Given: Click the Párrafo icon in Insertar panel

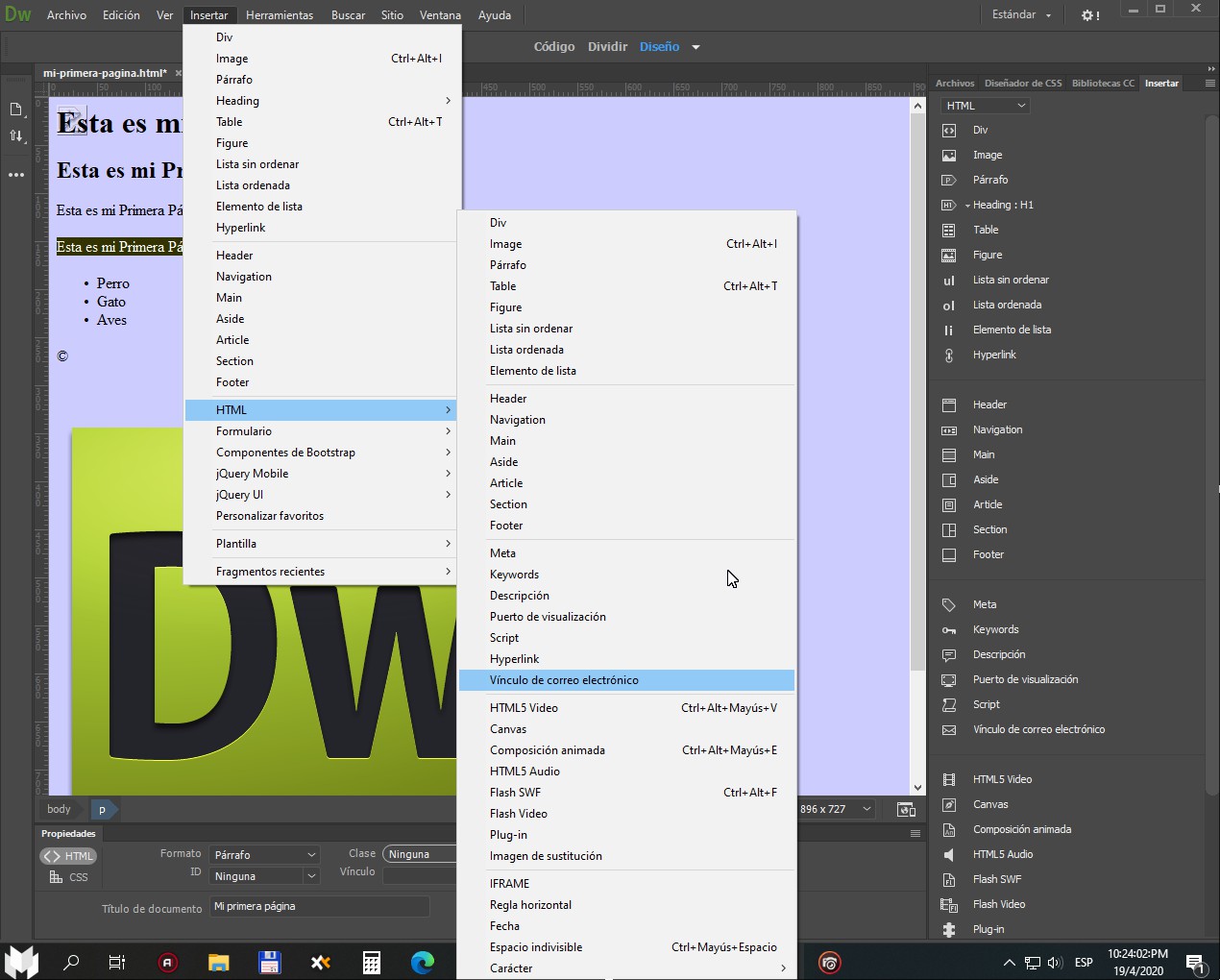Looking at the screenshot, I should tap(949, 180).
